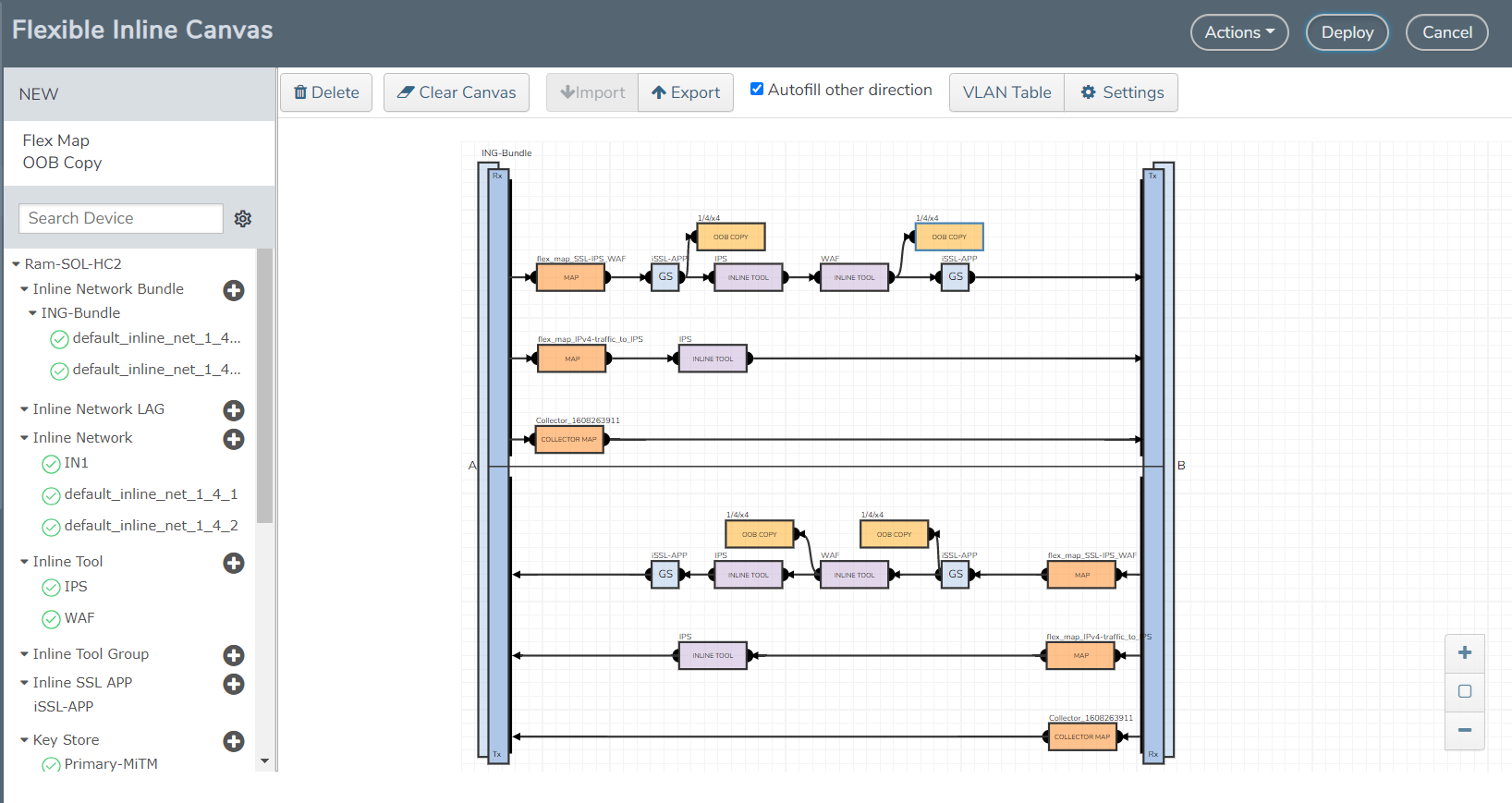Open the VLAN Table
Viewport: 1512px width, 803px height.
(1006, 92)
